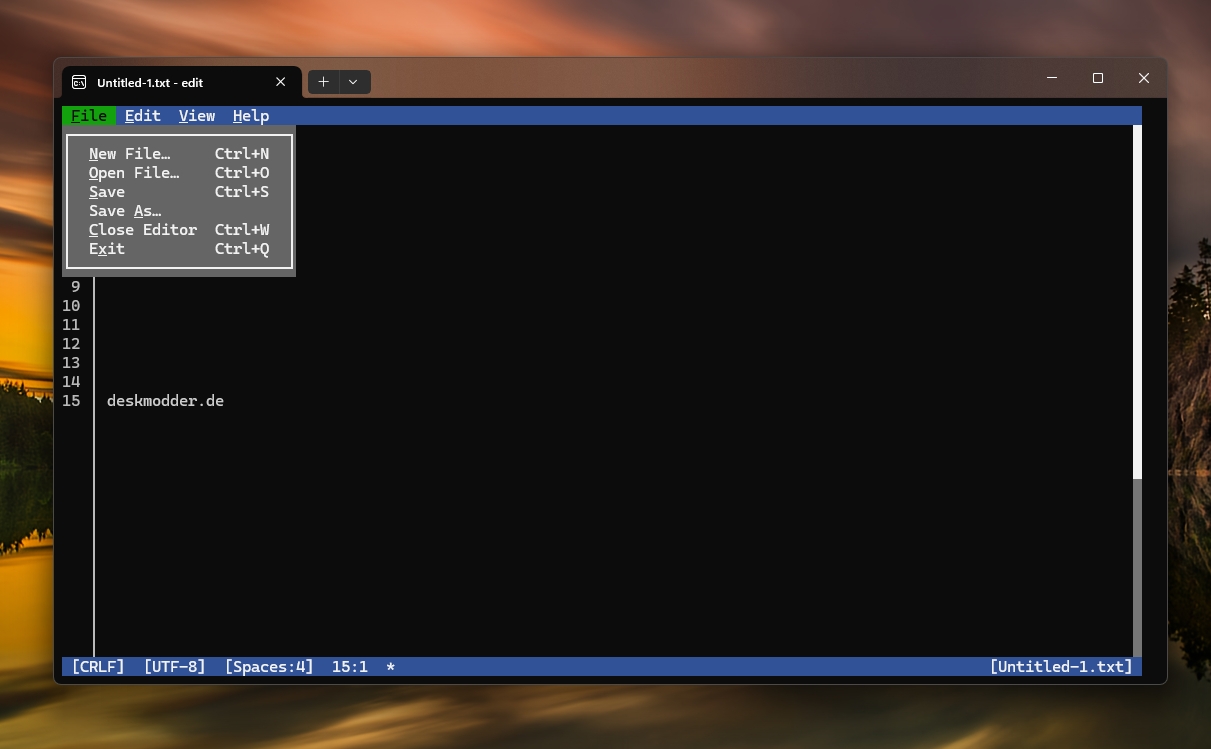Click the Spaces:4 indentation setting
The width and height of the screenshot is (1211, 749).
(269, 667)
